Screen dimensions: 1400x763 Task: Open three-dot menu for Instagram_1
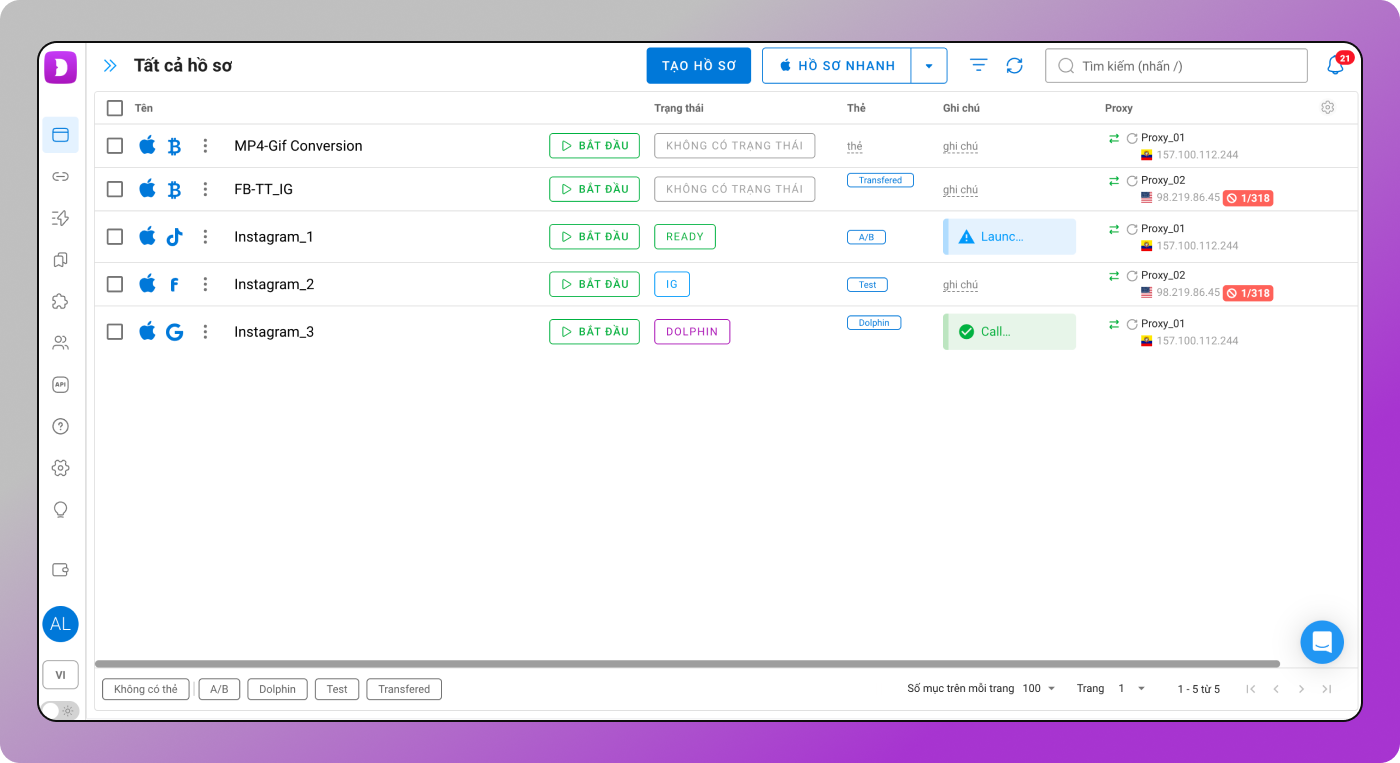click(x=205, y=237)
